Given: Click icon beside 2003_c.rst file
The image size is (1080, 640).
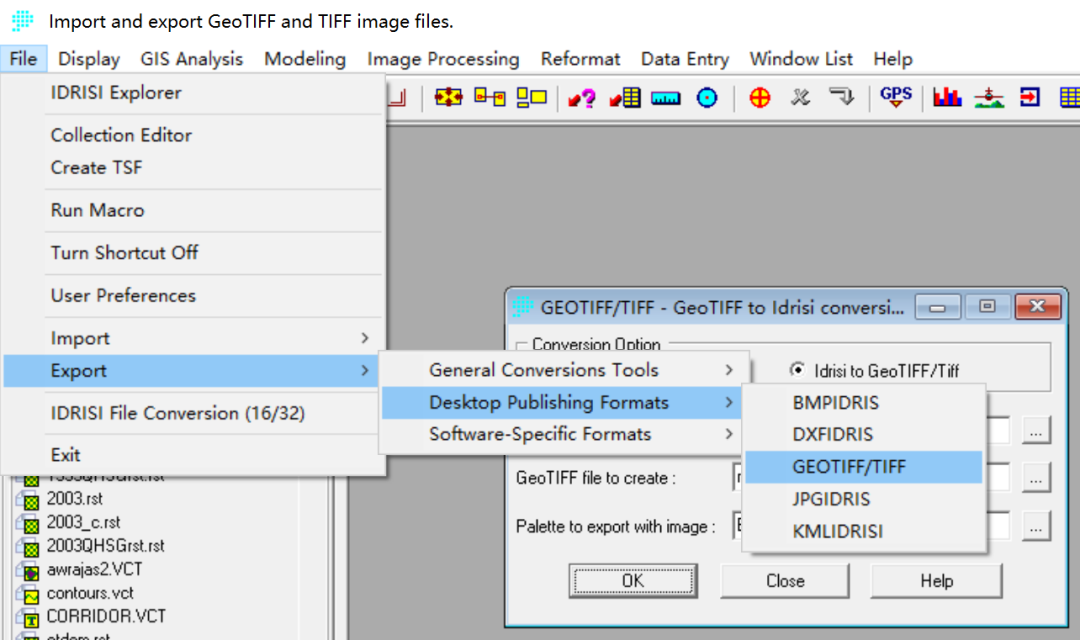Looking at the screenshot, I should [x=29, y=524].
